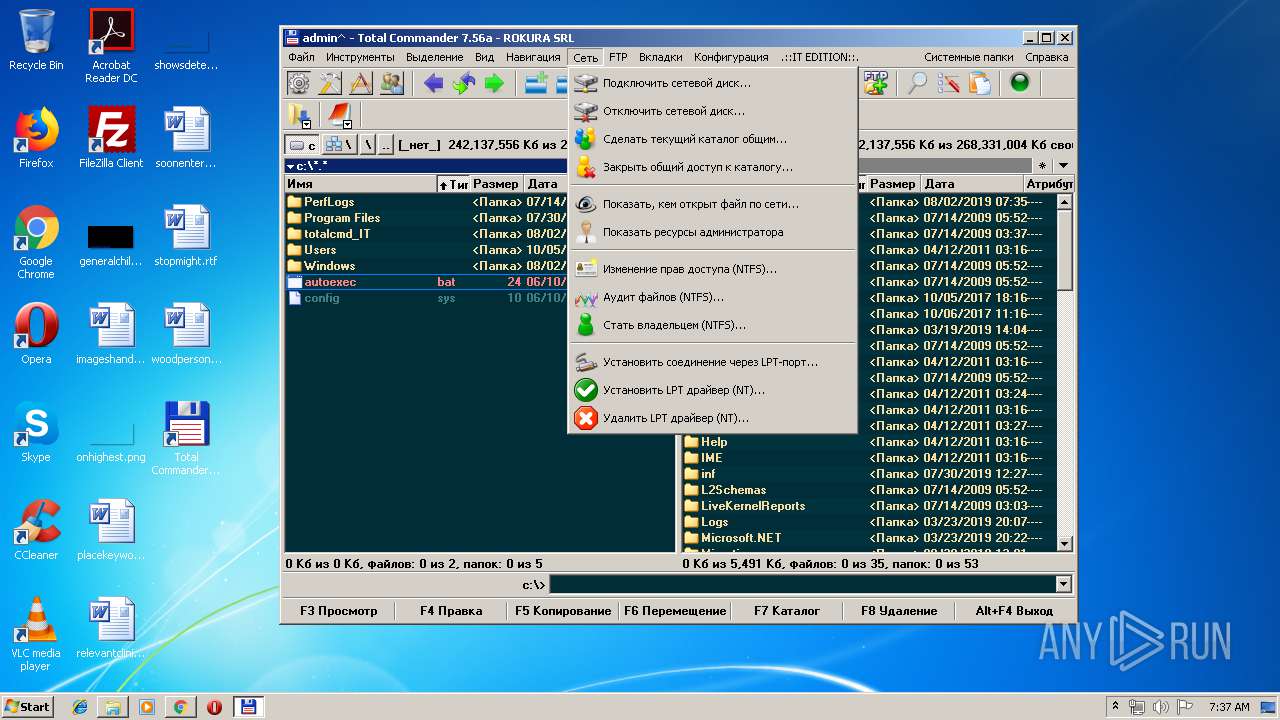The width and height of the screenshot is (1280, 720).
Task: Choose 'Установить соединение через LPT-порт...'
Action: [x=713, y=362]
